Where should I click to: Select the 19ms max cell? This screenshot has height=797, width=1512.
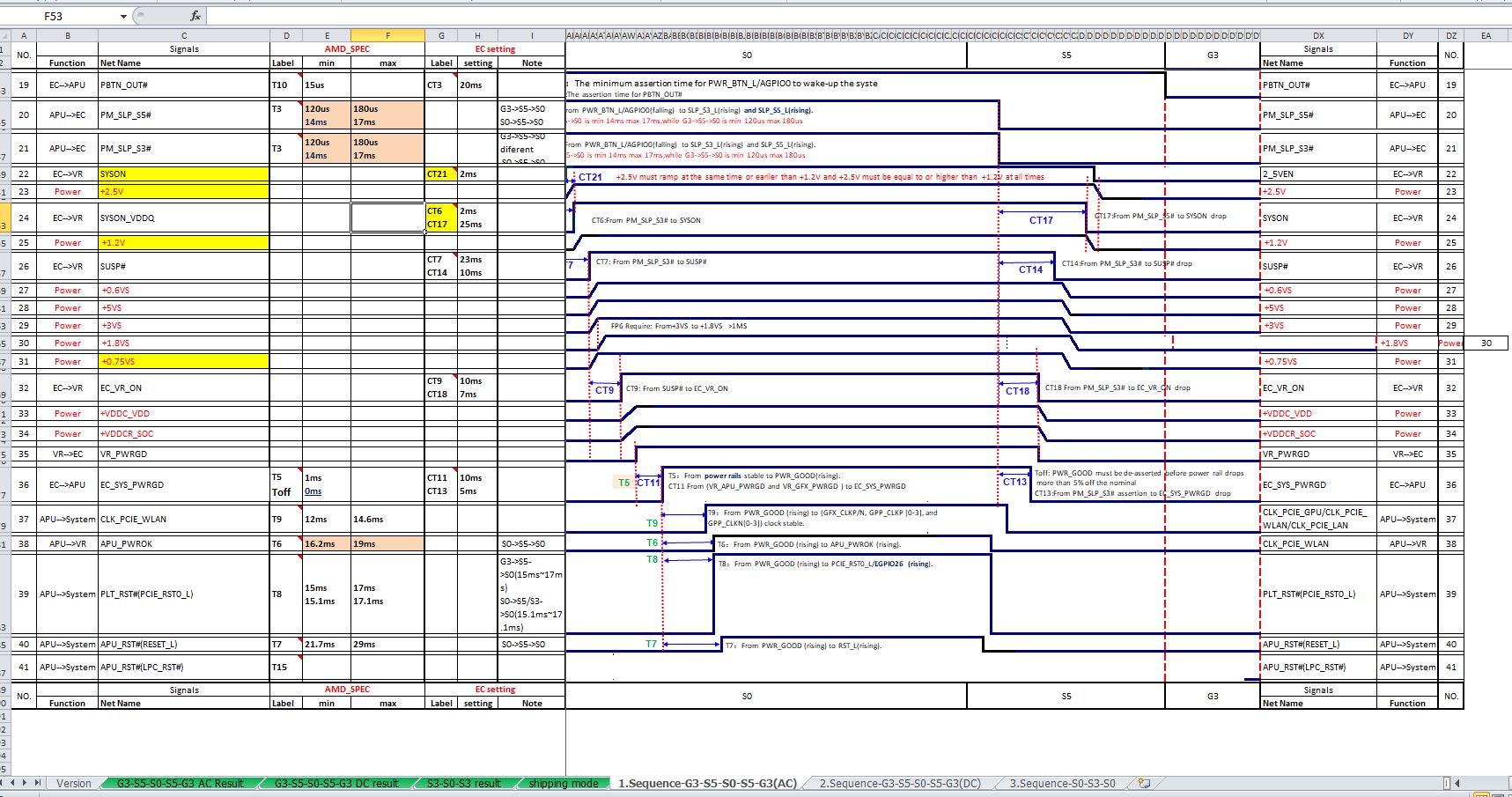(387, 543)
